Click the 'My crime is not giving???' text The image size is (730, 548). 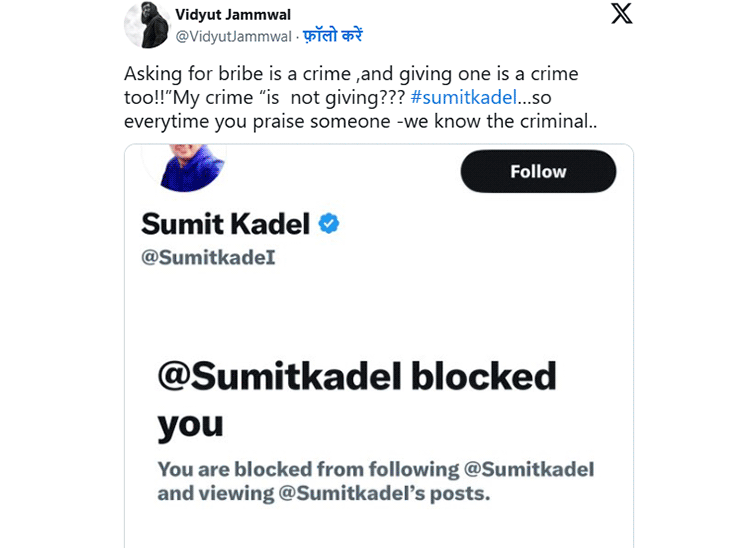coord(304,98)
